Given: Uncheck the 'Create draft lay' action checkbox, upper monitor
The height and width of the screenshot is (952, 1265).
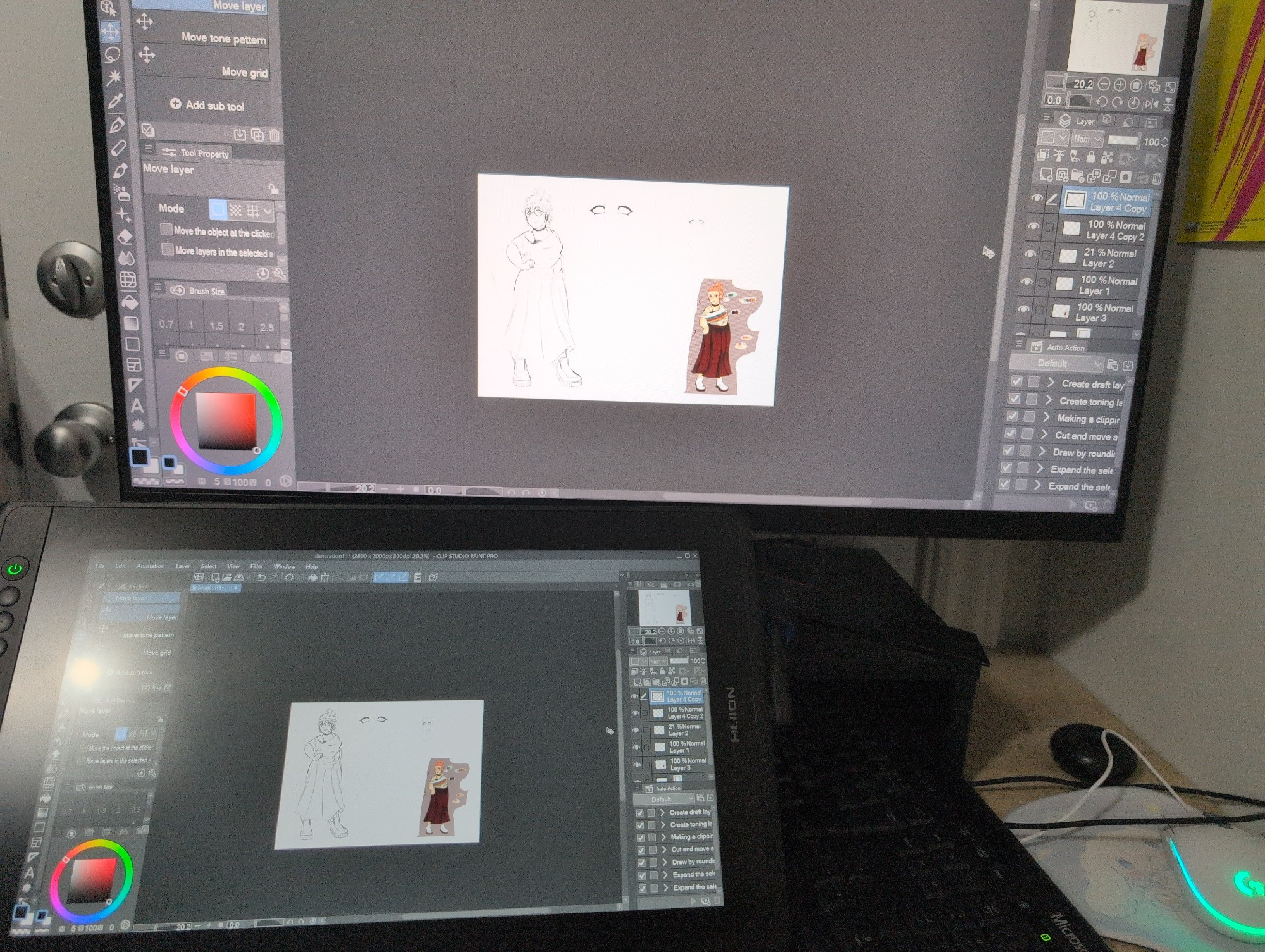Looking at the screenshot, I should 1016,381.
